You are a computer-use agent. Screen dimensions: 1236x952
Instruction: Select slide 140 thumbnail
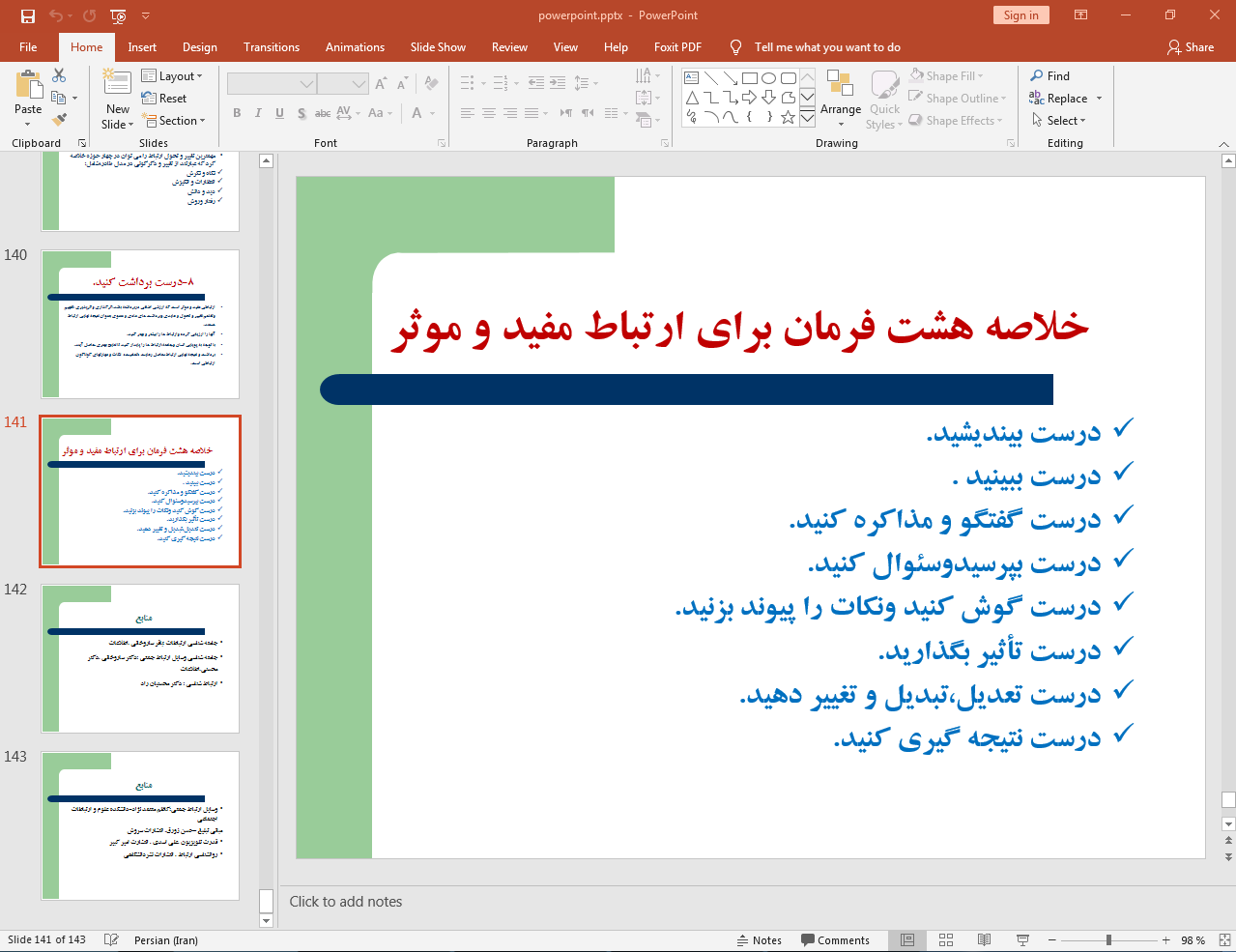click(140, 324)
